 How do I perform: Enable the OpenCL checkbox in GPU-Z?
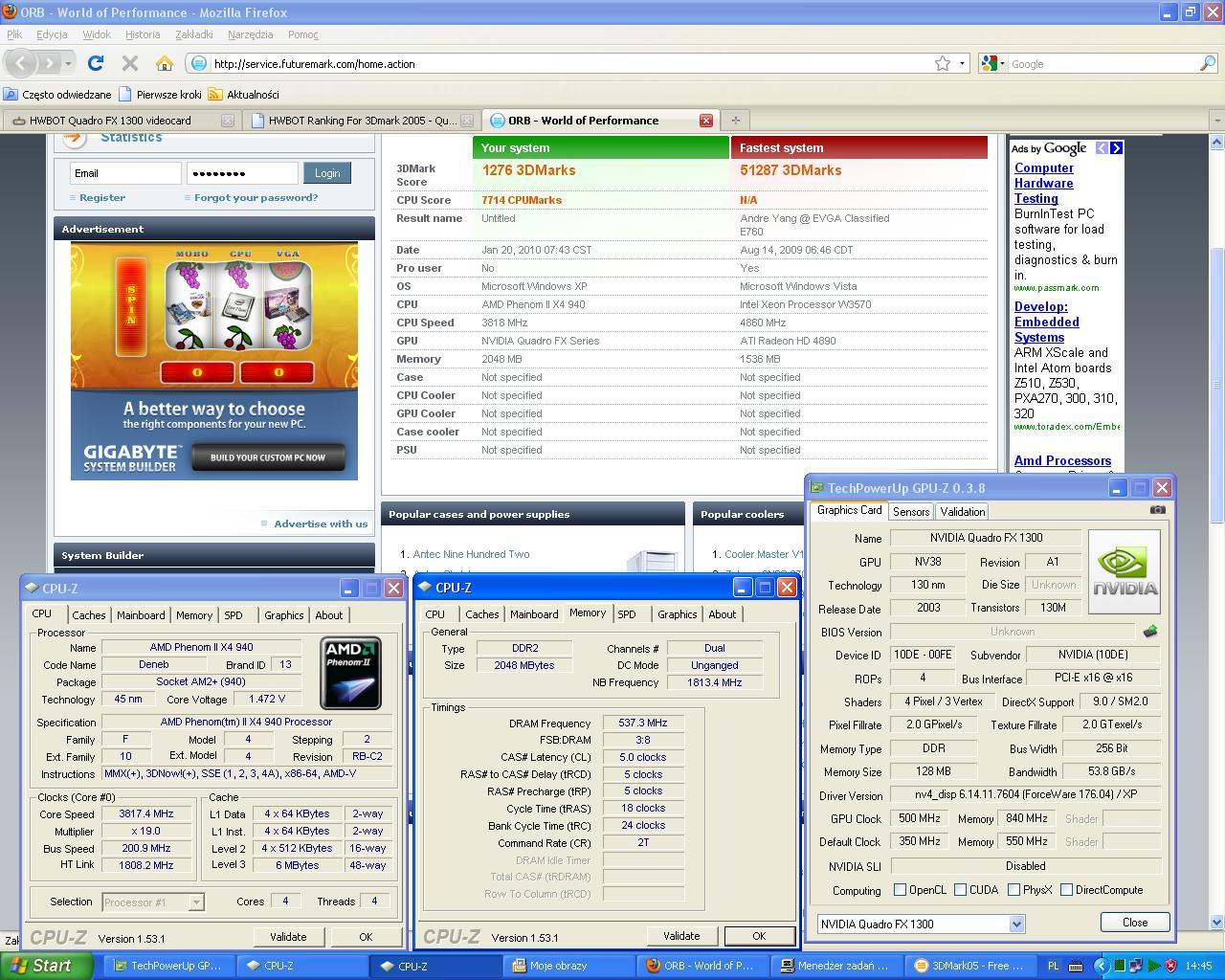pos(900,890)
